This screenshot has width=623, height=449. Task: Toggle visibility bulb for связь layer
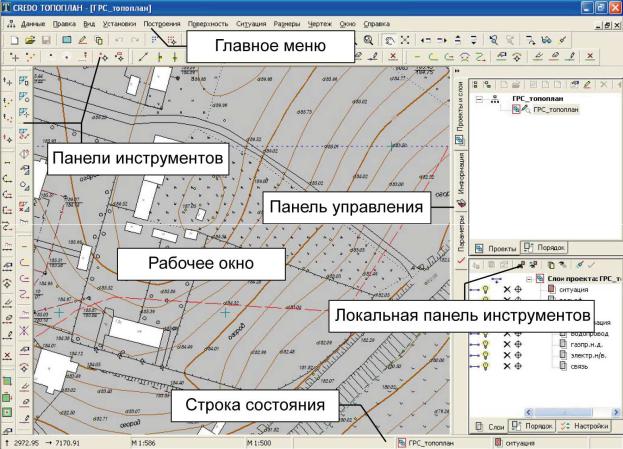click(486, 366)
